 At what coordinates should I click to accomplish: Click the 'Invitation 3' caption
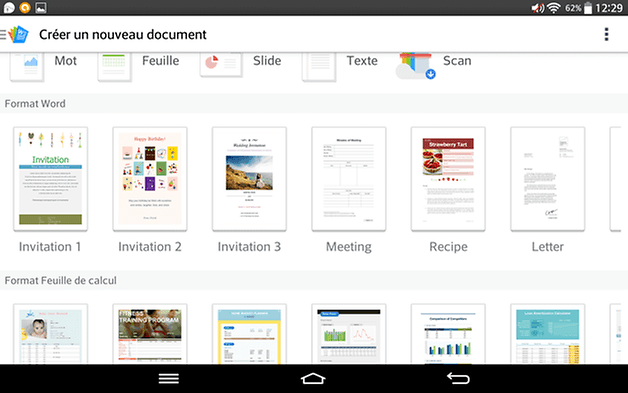tap(249, 247)
